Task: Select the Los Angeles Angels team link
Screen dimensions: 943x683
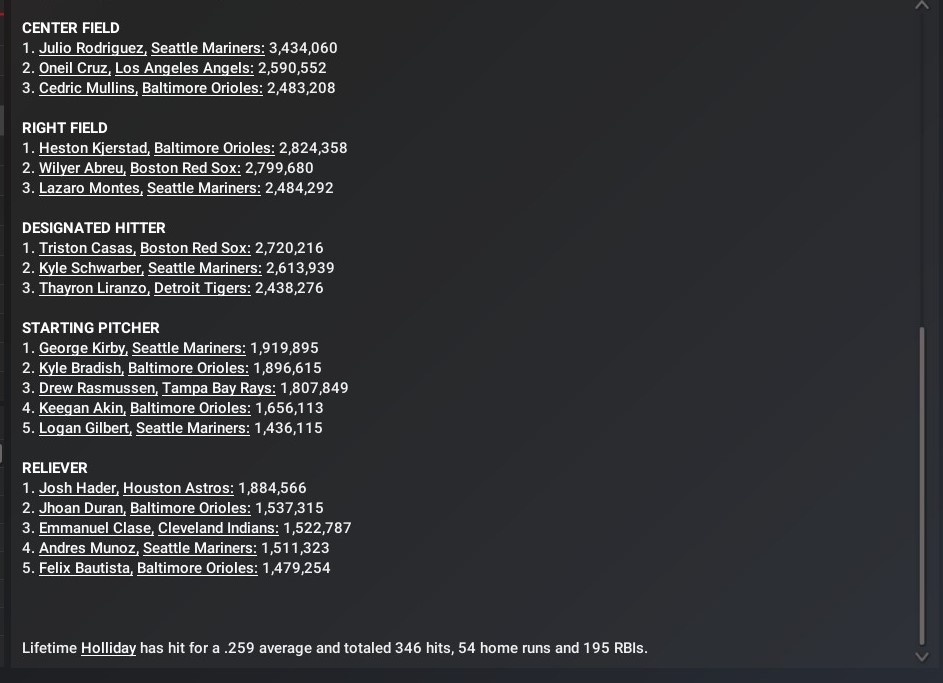Action: tap(184, 68)
